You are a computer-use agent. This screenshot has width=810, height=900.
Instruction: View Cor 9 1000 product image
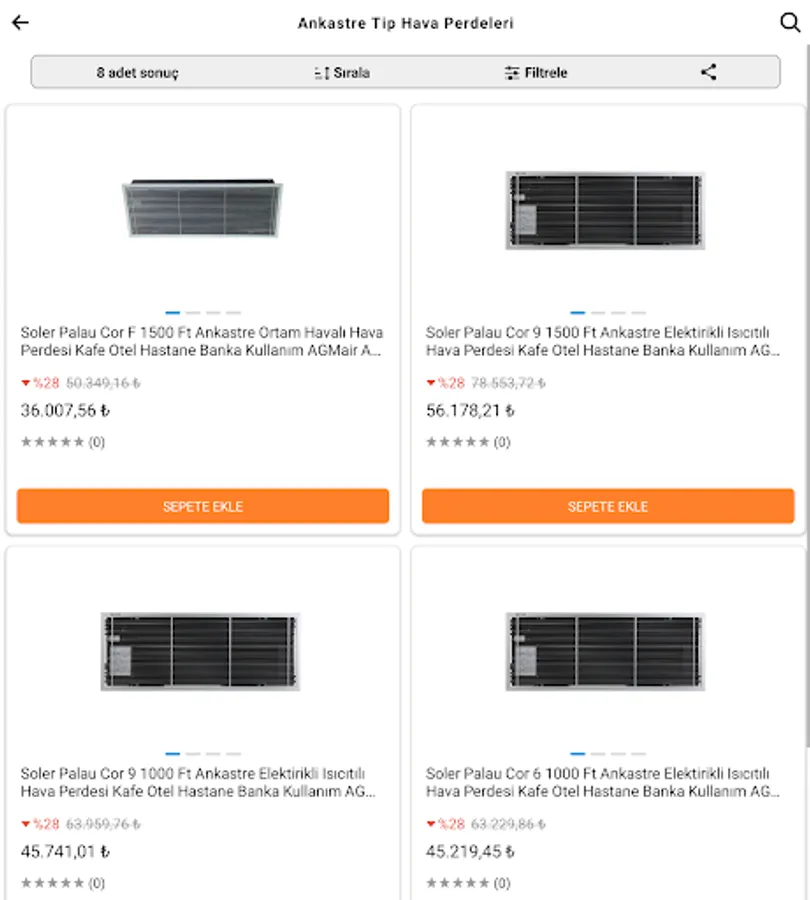pos(200,651)
